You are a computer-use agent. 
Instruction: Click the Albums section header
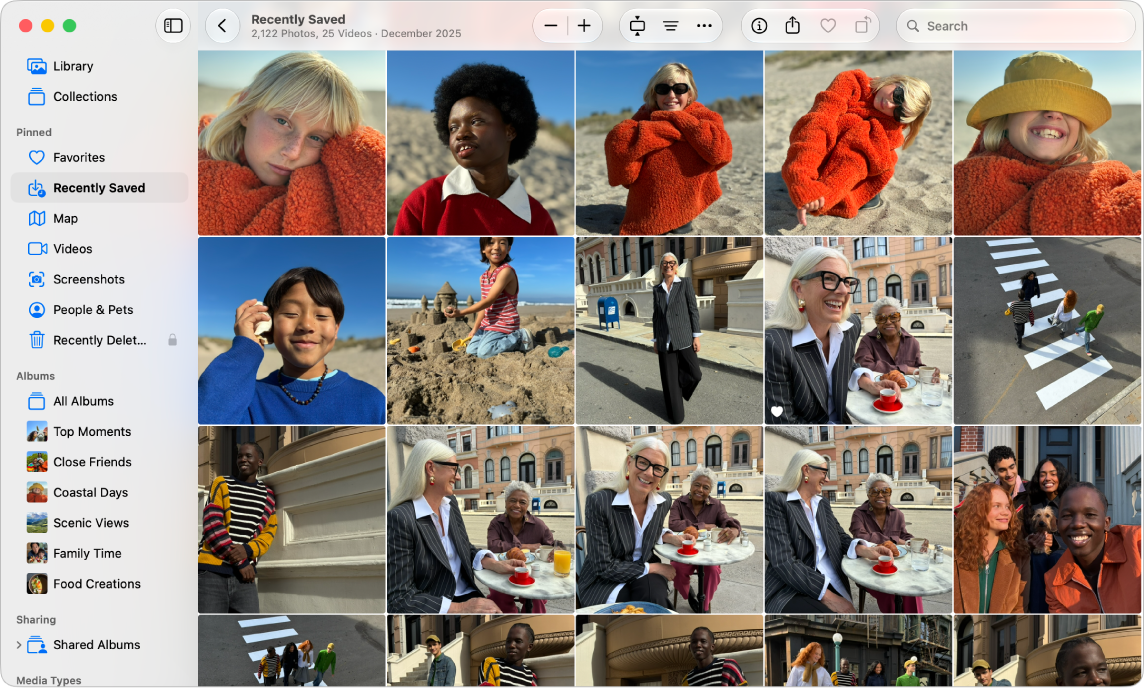[x=35, y=377]
